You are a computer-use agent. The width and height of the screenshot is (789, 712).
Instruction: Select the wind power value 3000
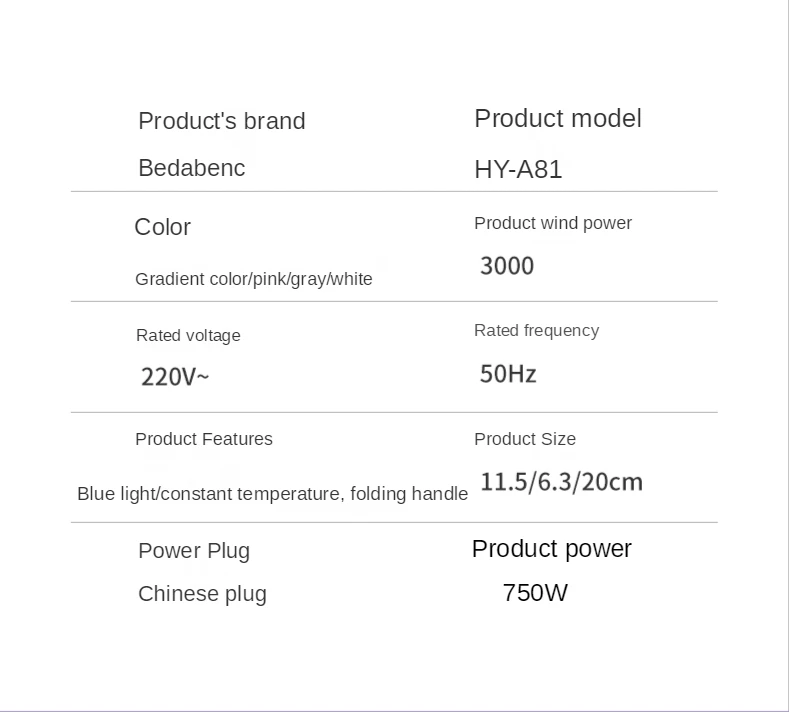507,266
